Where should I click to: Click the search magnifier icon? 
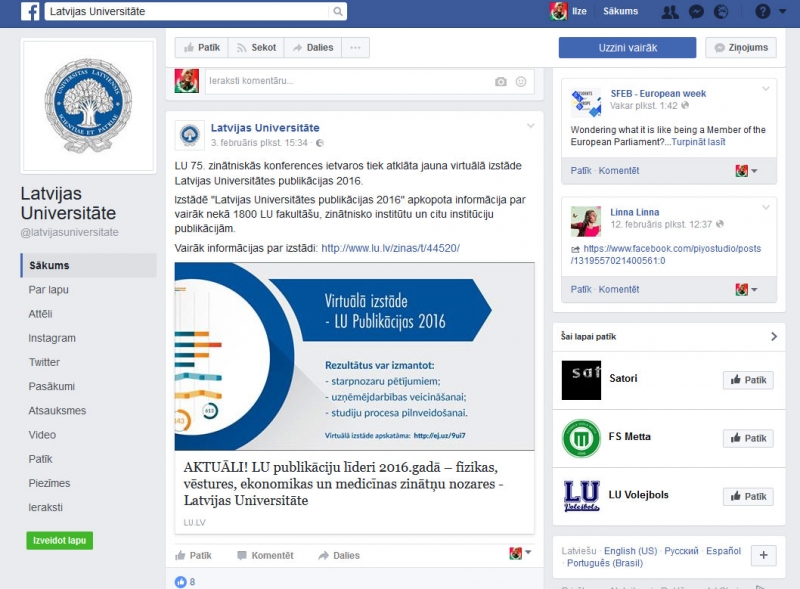click(338, 12)
